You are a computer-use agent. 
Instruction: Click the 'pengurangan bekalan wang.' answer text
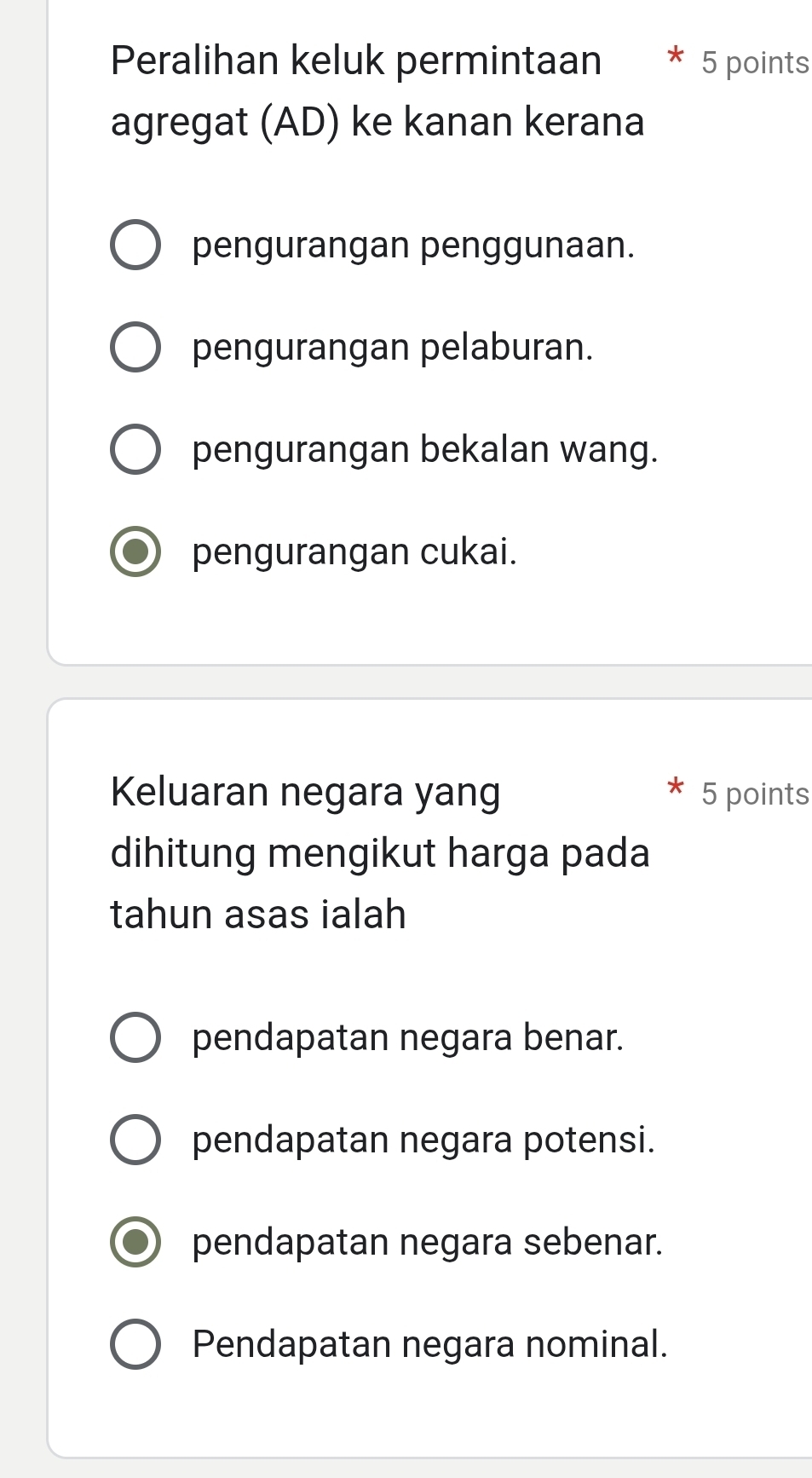point(425,449)
